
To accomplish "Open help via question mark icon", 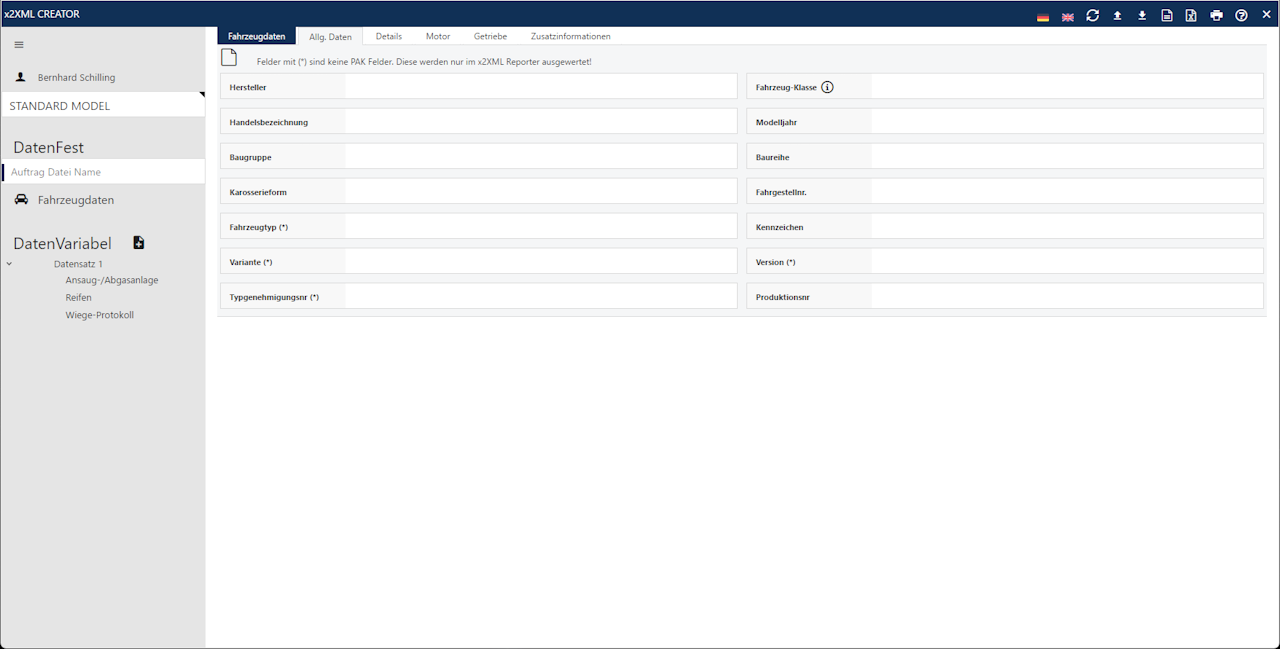I will (1241, 16).
